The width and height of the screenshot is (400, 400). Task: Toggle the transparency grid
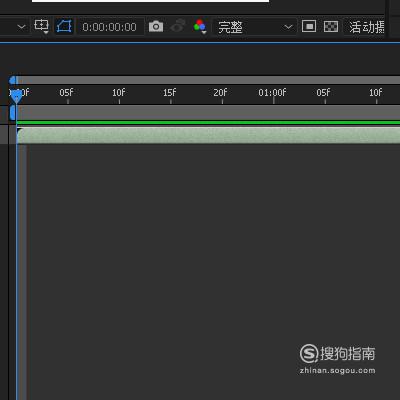pos(331,26)
